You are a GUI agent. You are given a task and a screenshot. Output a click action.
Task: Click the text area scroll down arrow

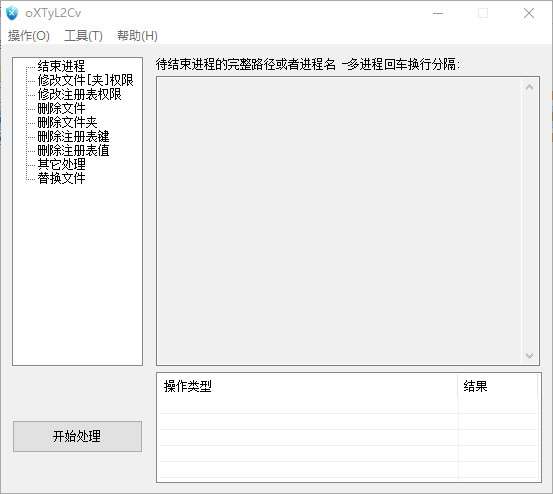pyautogui.click(x=529, y=355)
